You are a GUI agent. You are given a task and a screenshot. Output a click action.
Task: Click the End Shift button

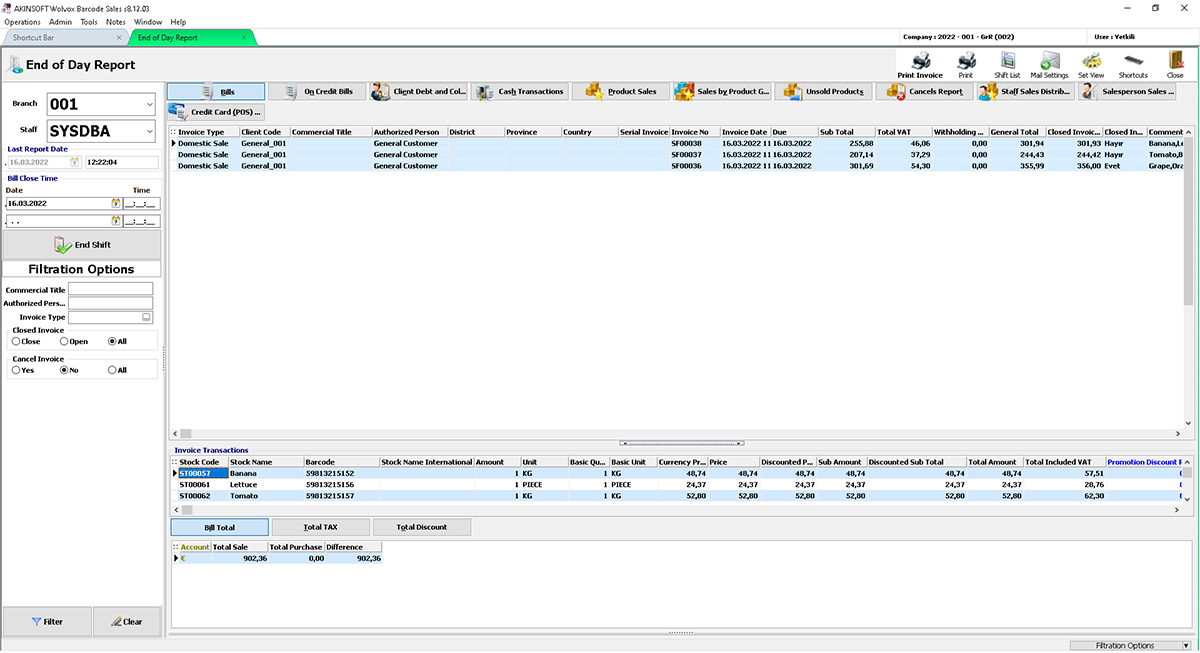pos(82,245)
